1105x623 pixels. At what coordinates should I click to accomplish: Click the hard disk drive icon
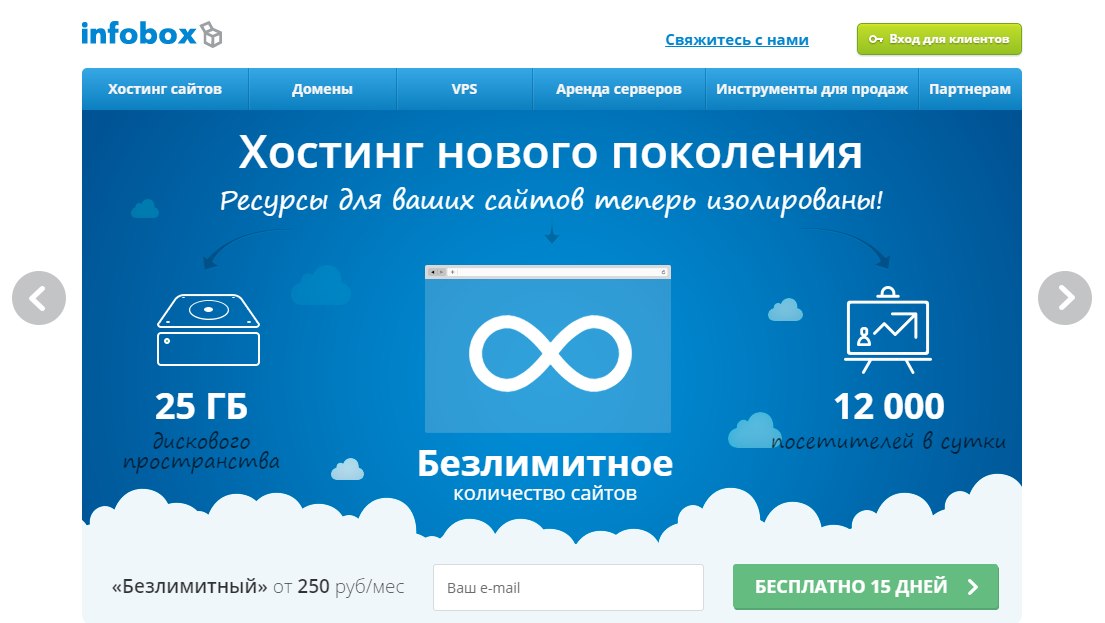click(208, 330)
